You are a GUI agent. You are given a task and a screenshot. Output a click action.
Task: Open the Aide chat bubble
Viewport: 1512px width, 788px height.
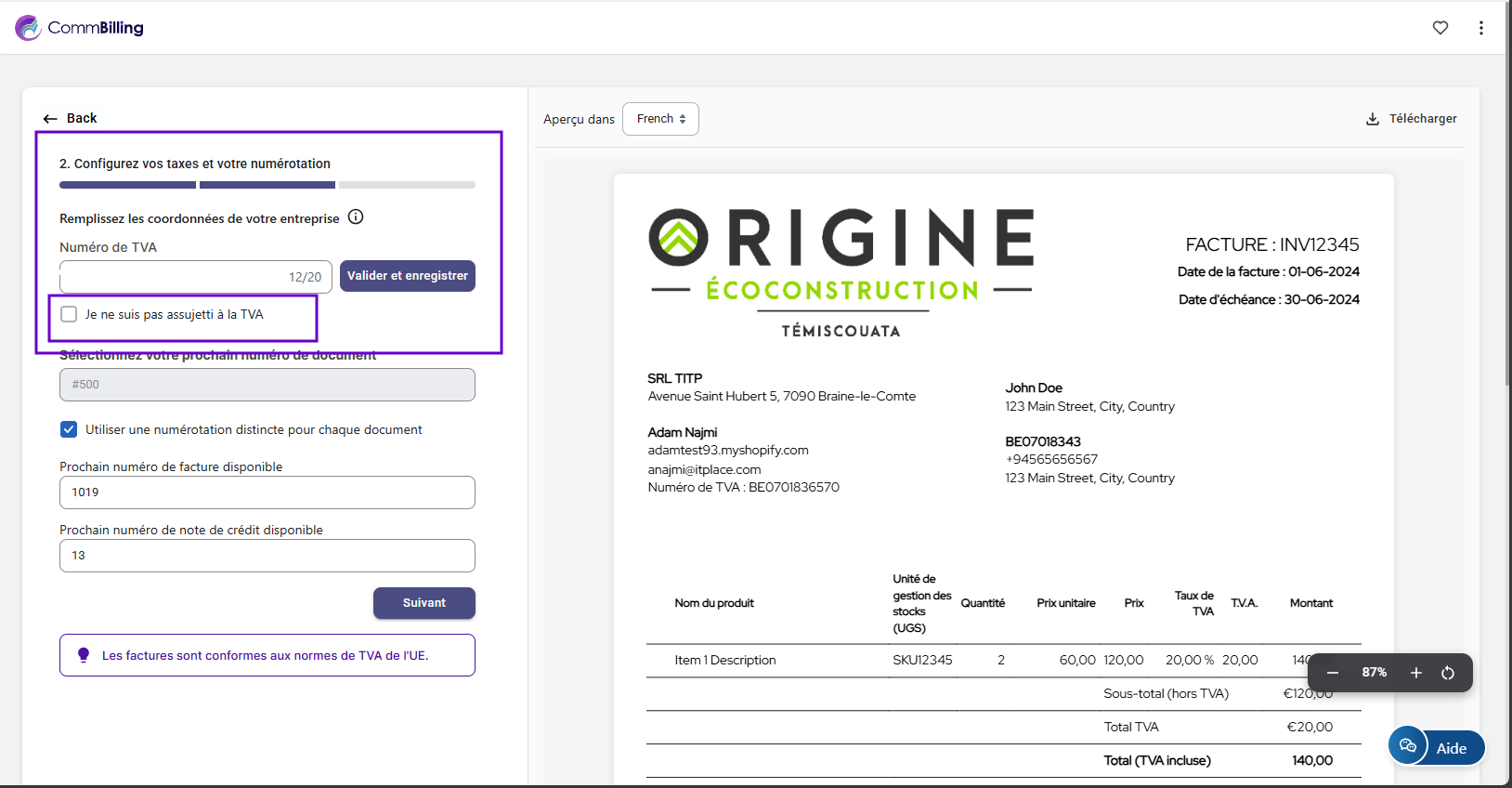click(x=1408, y=746)
